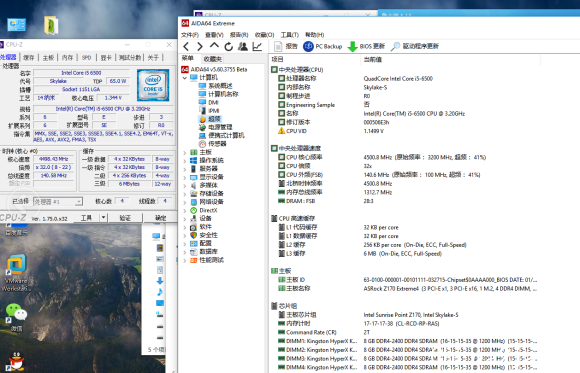Open the 工具(T) menu in AIDA64
This screenshot has width=580, height=373.
pos(290,35)
